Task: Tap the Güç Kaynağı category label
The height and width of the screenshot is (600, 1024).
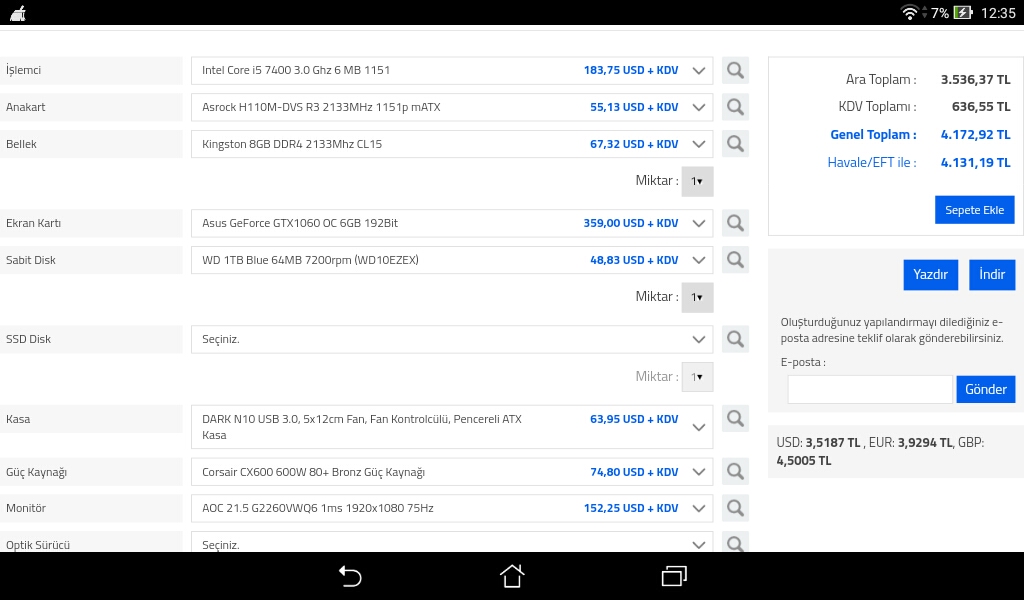Action: pyautogui.click(x=37, y=472)
